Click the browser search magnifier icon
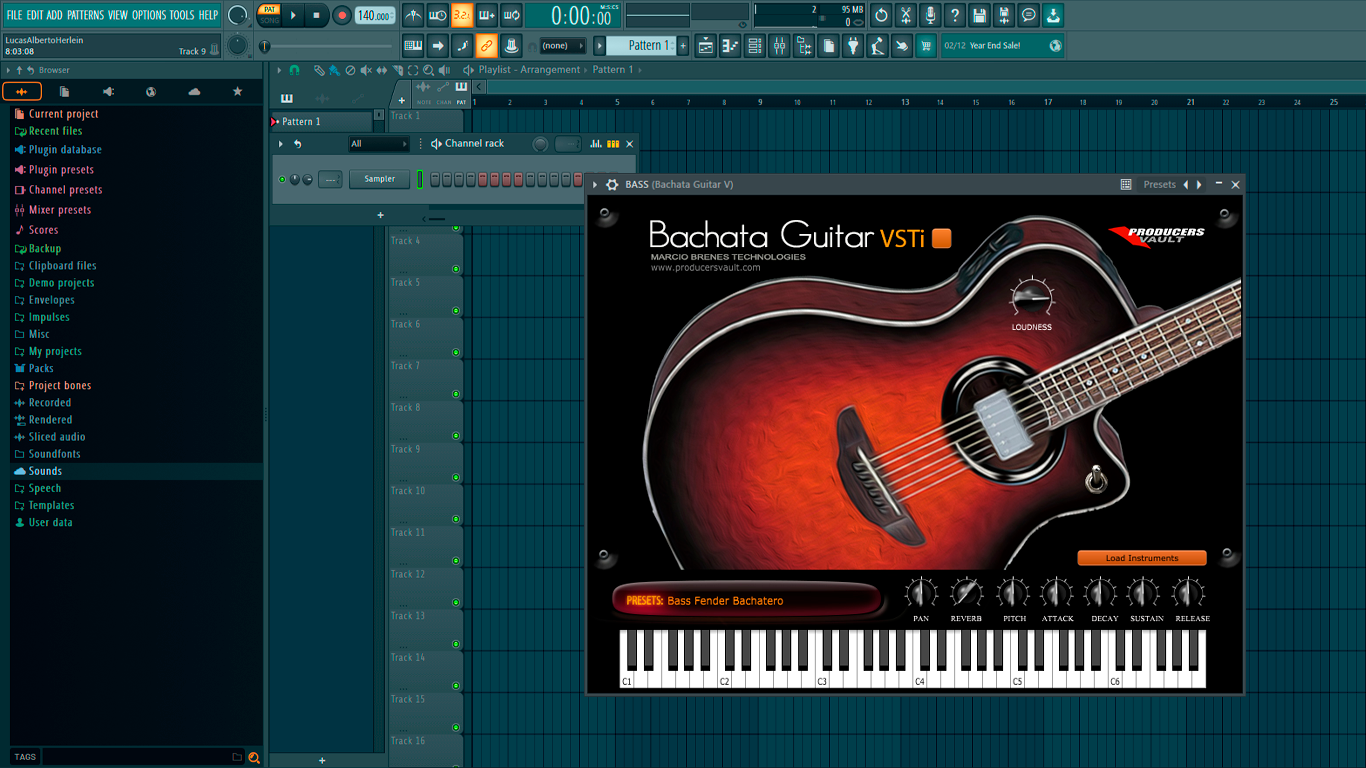 [x=254, y=757]
